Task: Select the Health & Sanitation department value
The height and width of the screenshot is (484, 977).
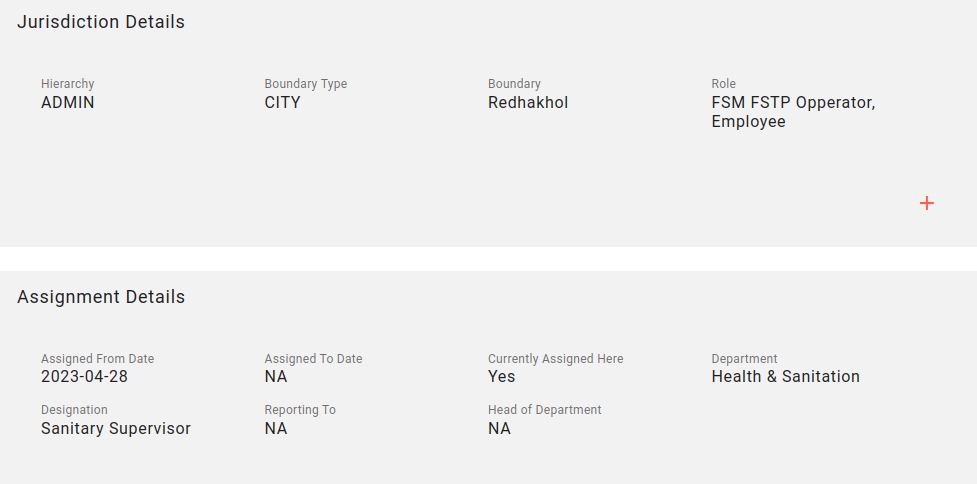Action: coord(785,377)
